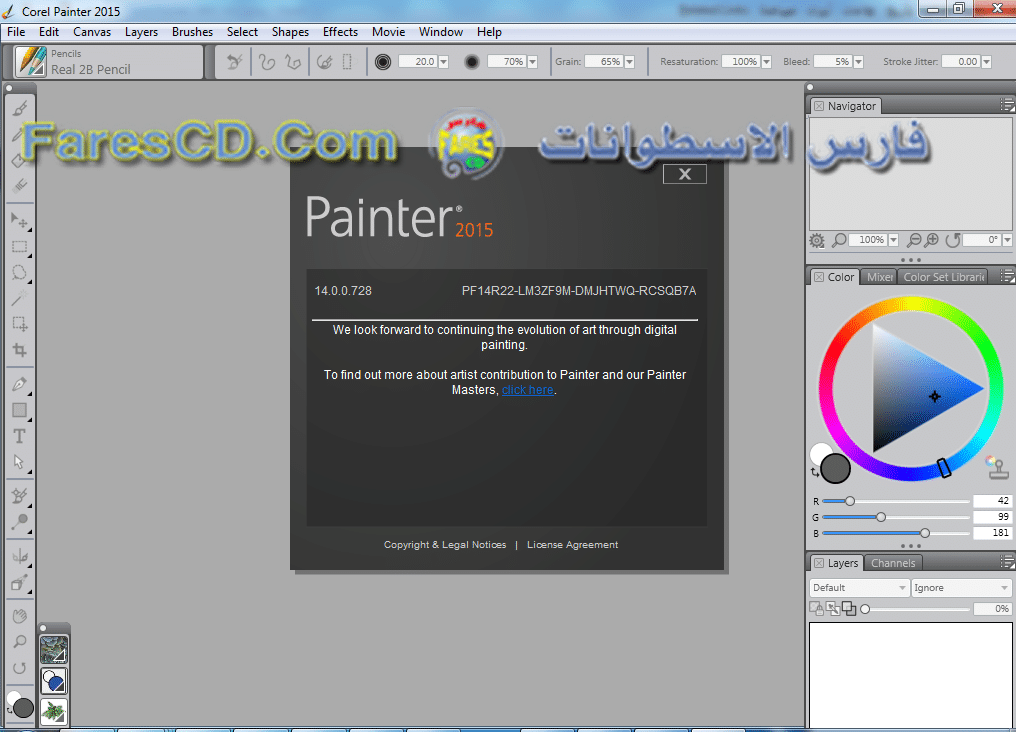
Task: Select the Shape Selection arrow tool
Action: (x=19, y=462)
